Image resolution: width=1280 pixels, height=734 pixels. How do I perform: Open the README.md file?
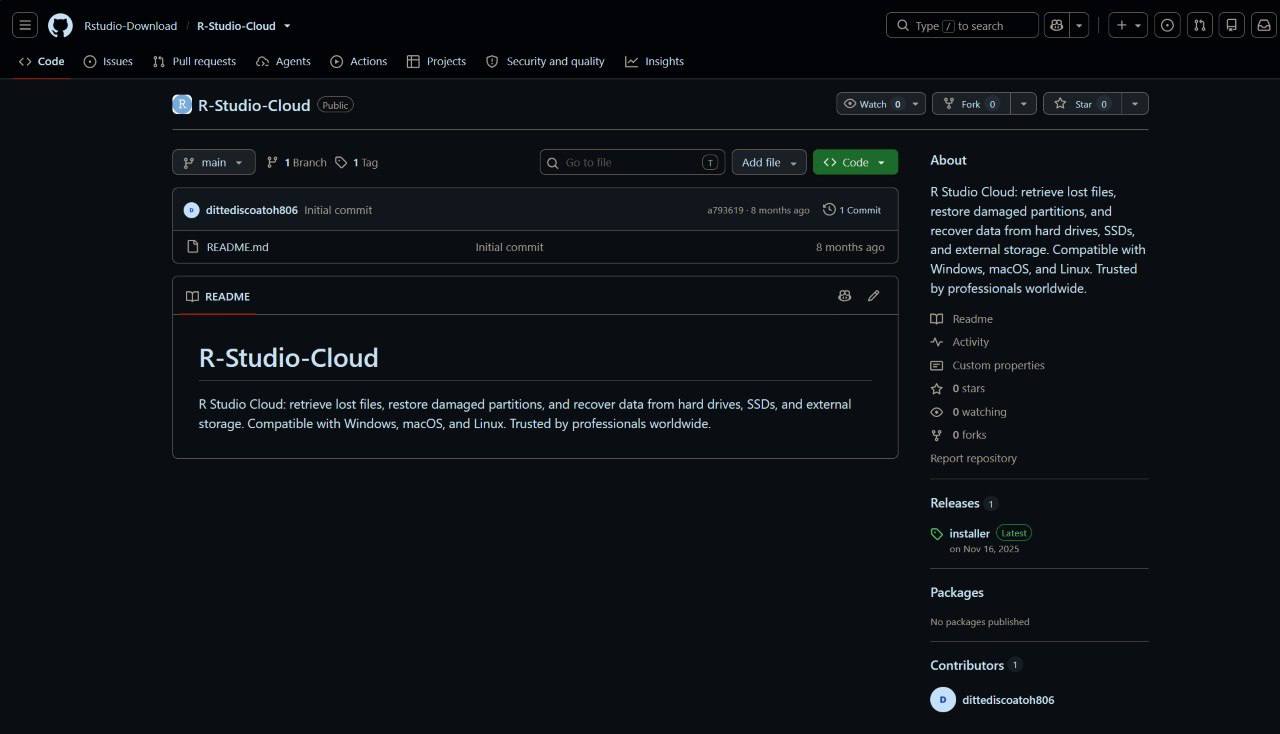(237, 247)
